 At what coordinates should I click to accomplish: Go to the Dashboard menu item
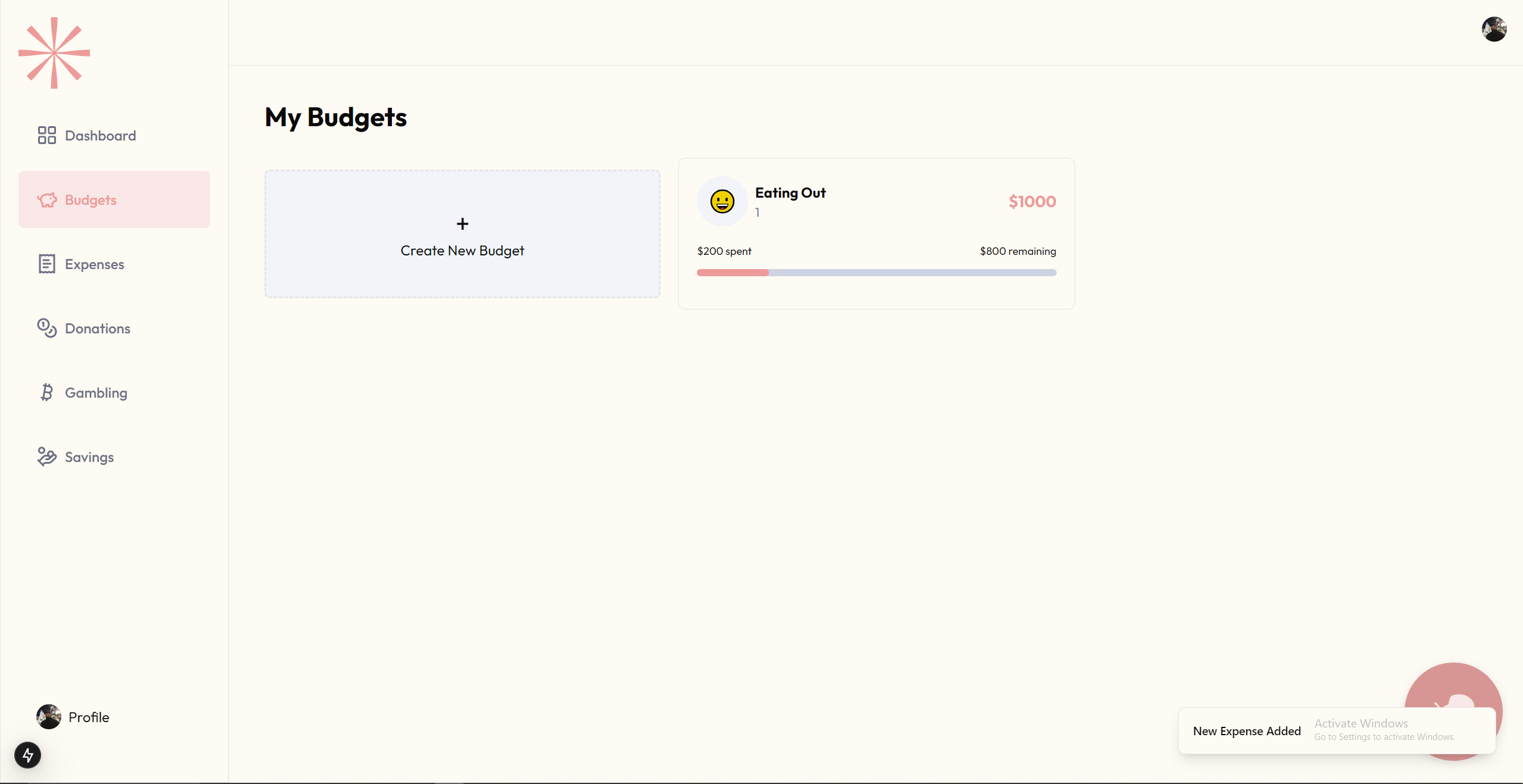click(100, 136)
